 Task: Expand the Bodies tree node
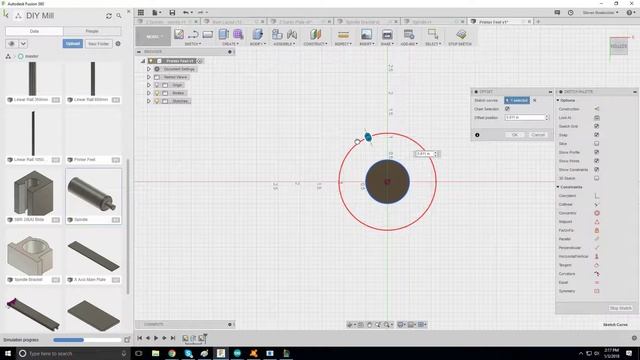pos(149,93)
